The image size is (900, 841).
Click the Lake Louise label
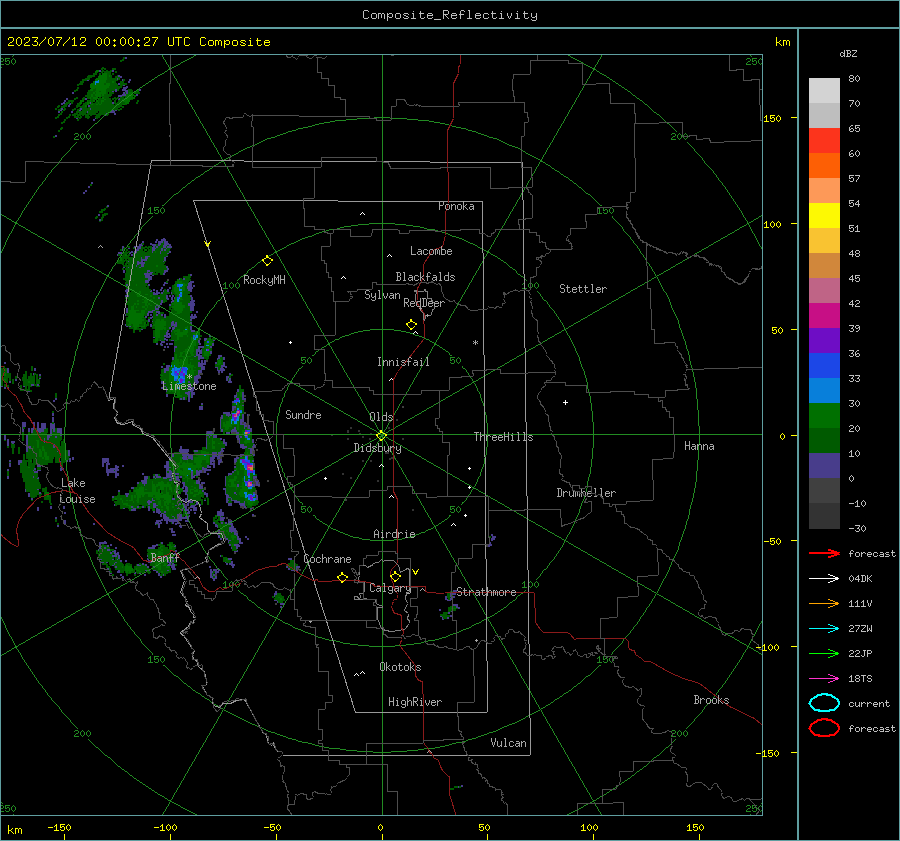[x=77, y=491]
